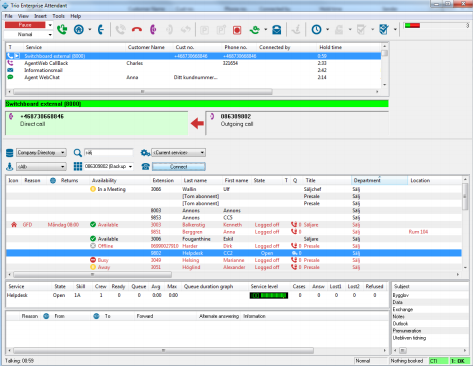
Task: Select Wallin In a Meeting row
Action: (234, 189)
